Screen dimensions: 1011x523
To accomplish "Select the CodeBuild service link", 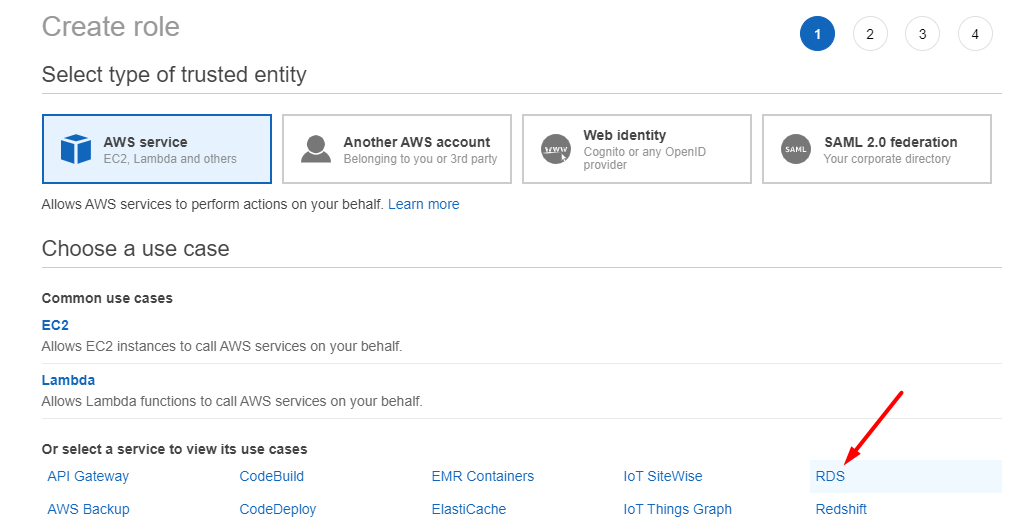I will coord(271,476).
